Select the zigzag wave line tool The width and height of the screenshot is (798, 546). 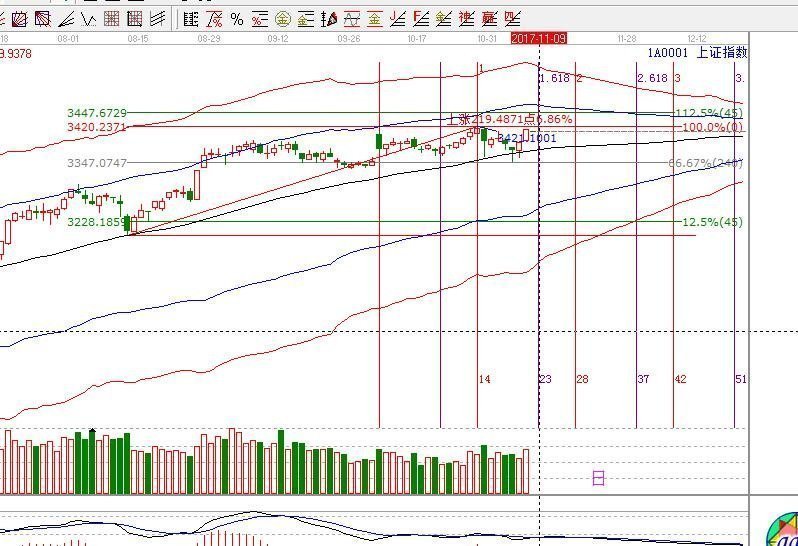click(x=89, y=20)
